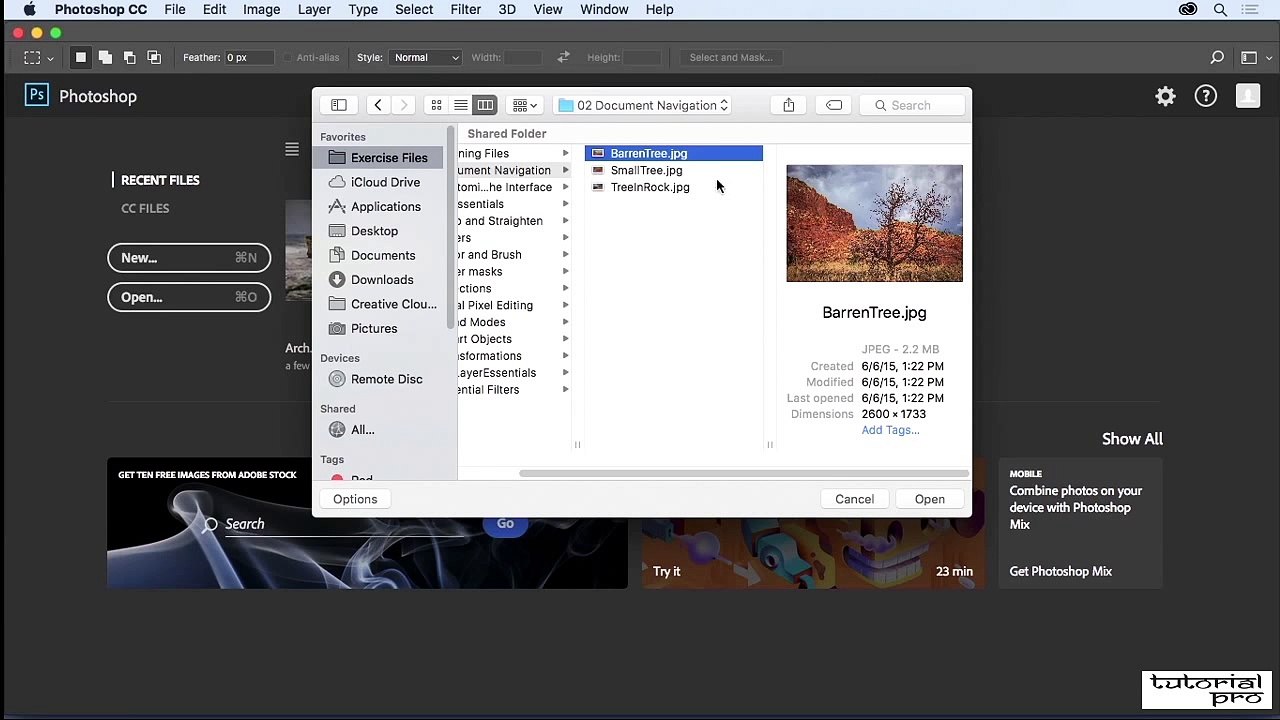Choose the New selection mode icon
1280x720 pixels.
coord(81,58)
